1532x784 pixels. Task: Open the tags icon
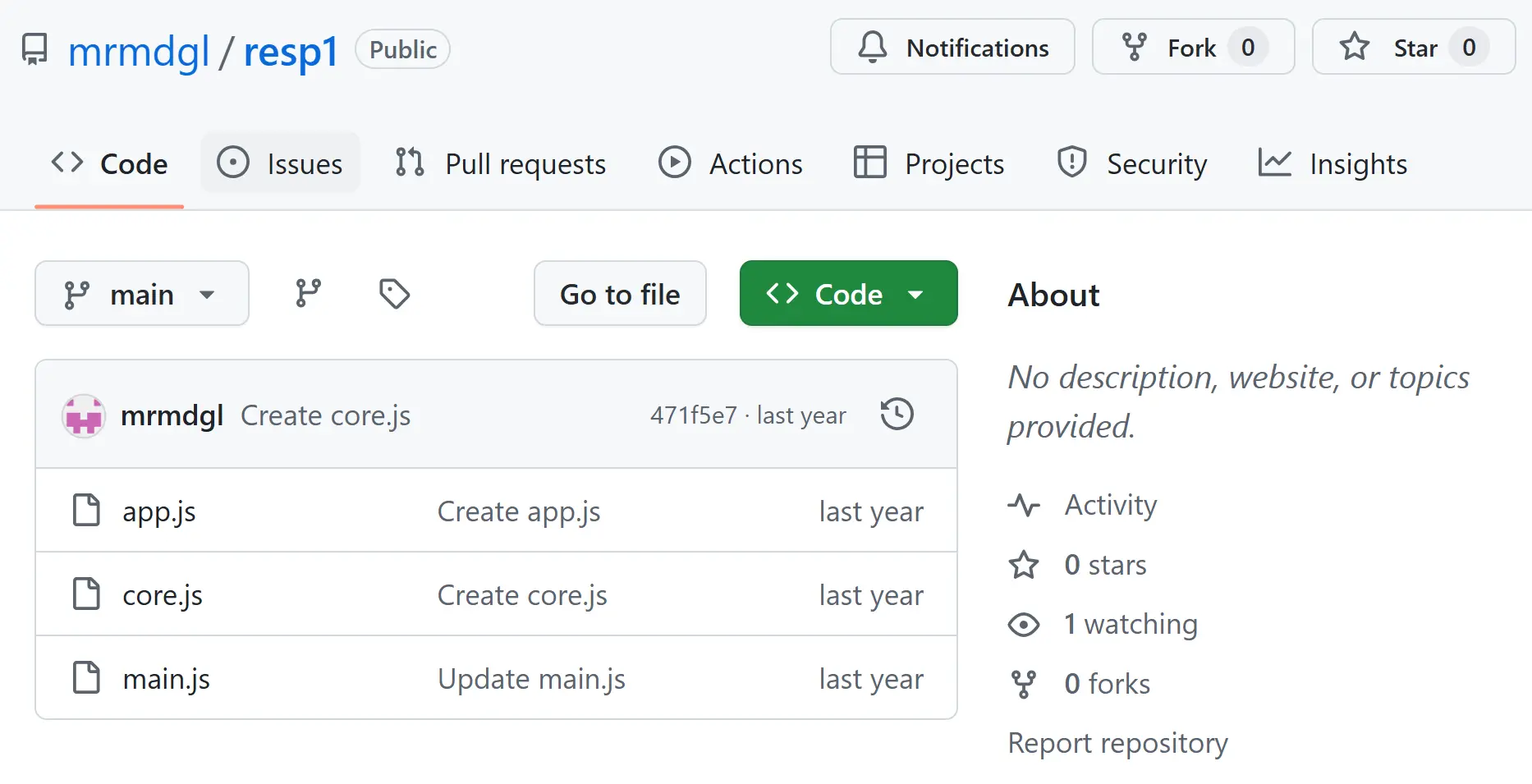[394, 293]
